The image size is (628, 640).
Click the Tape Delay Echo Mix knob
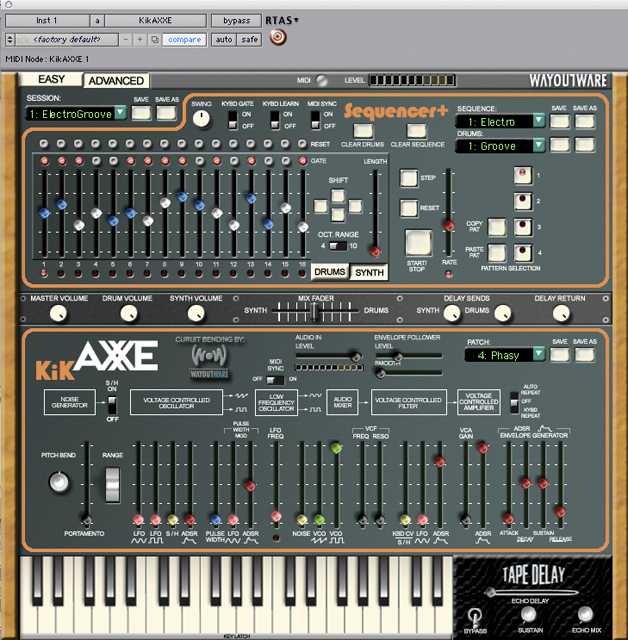585,614
